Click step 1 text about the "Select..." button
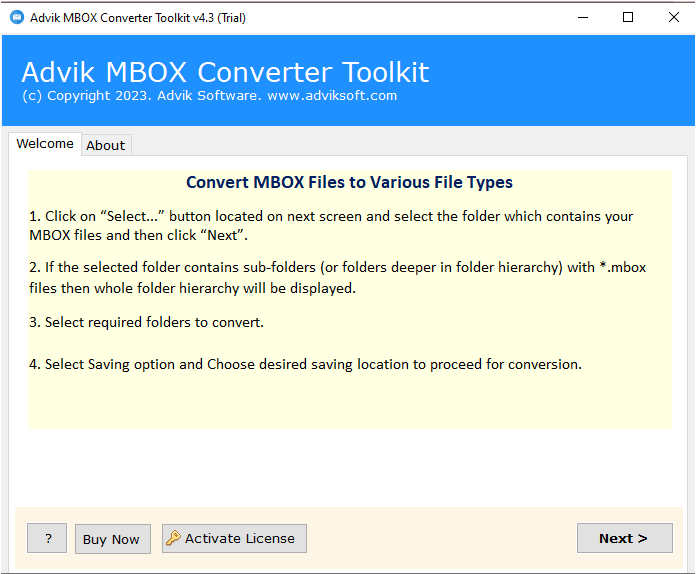This screenshot has width=698, height=574. click(331, 225)
